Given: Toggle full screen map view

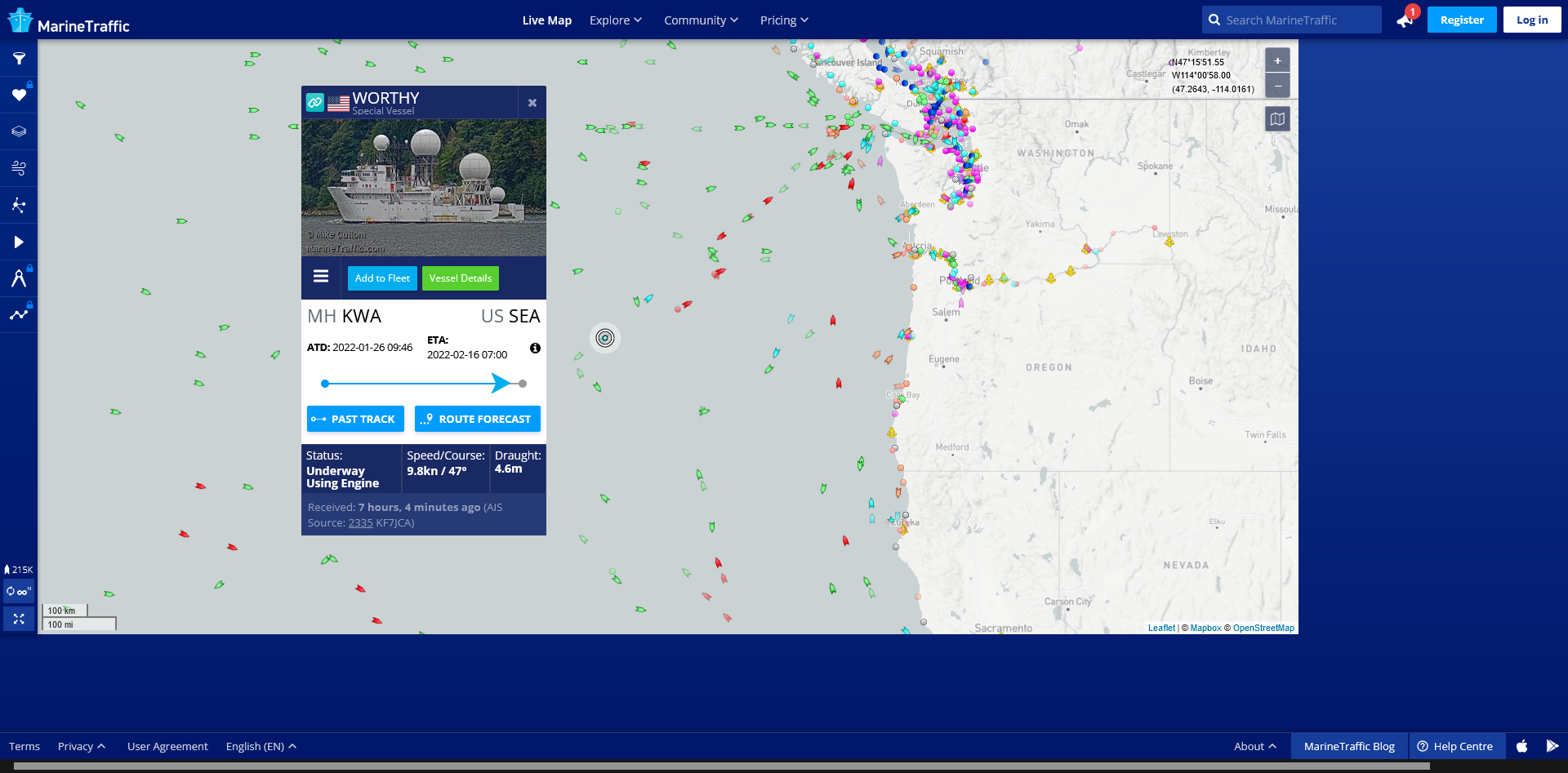Looking at the screenshot, I should 19,619.
